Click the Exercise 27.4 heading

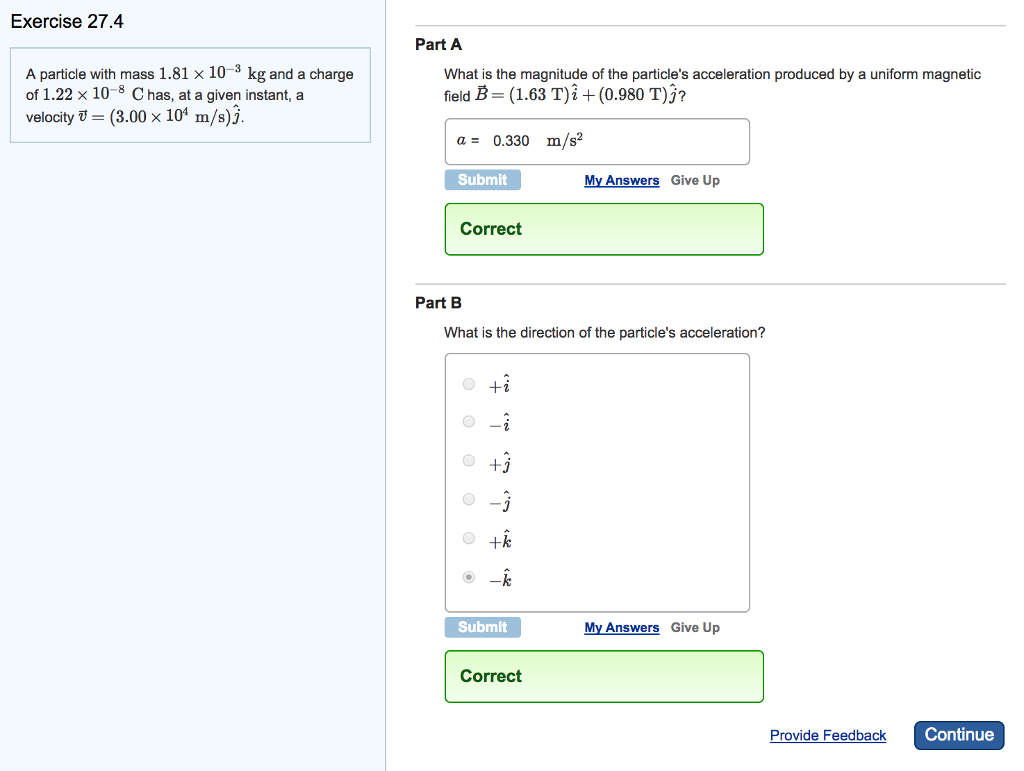tap(67, 20)
